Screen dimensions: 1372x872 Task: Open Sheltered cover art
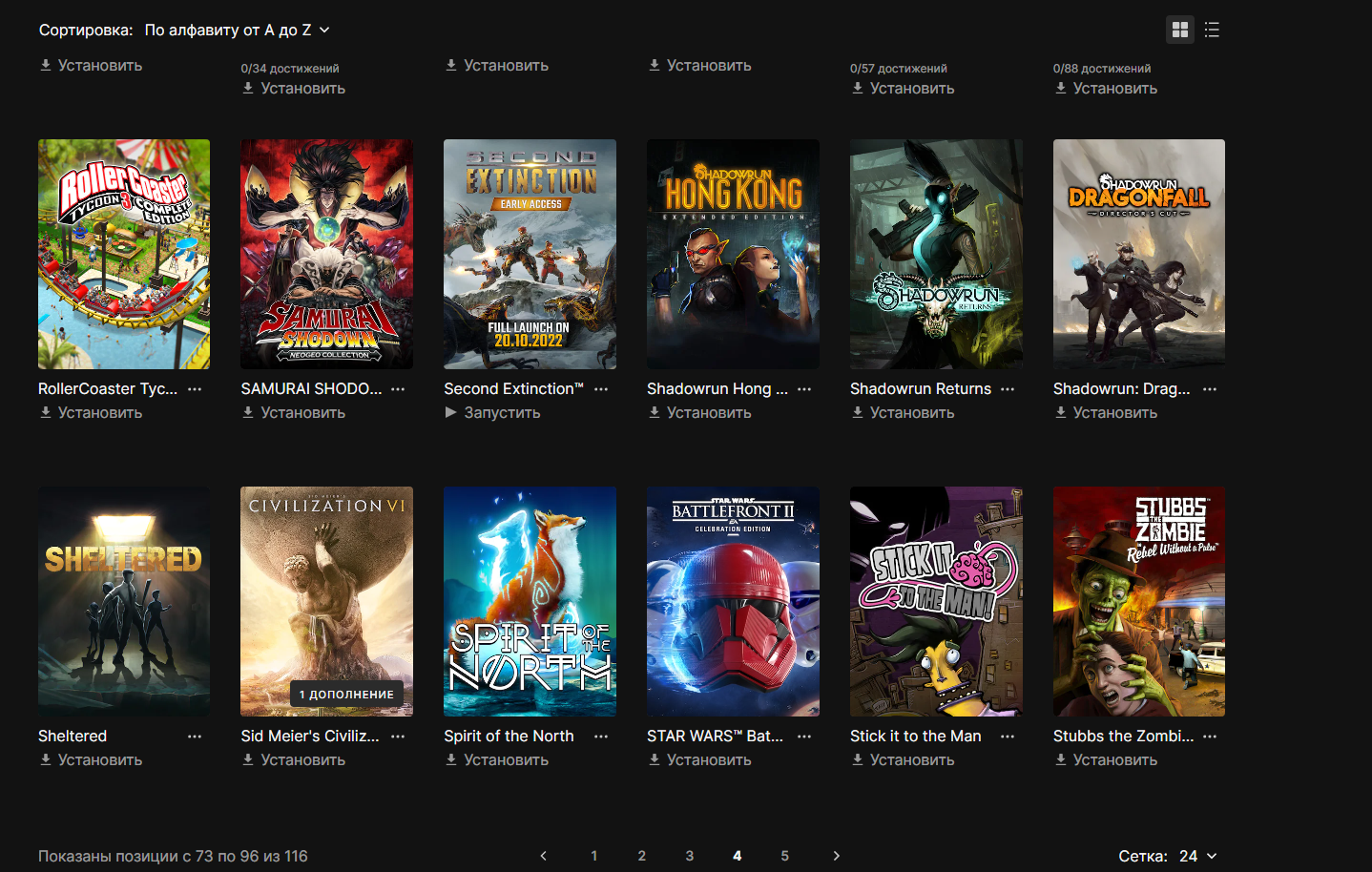[x=124, y=601]
